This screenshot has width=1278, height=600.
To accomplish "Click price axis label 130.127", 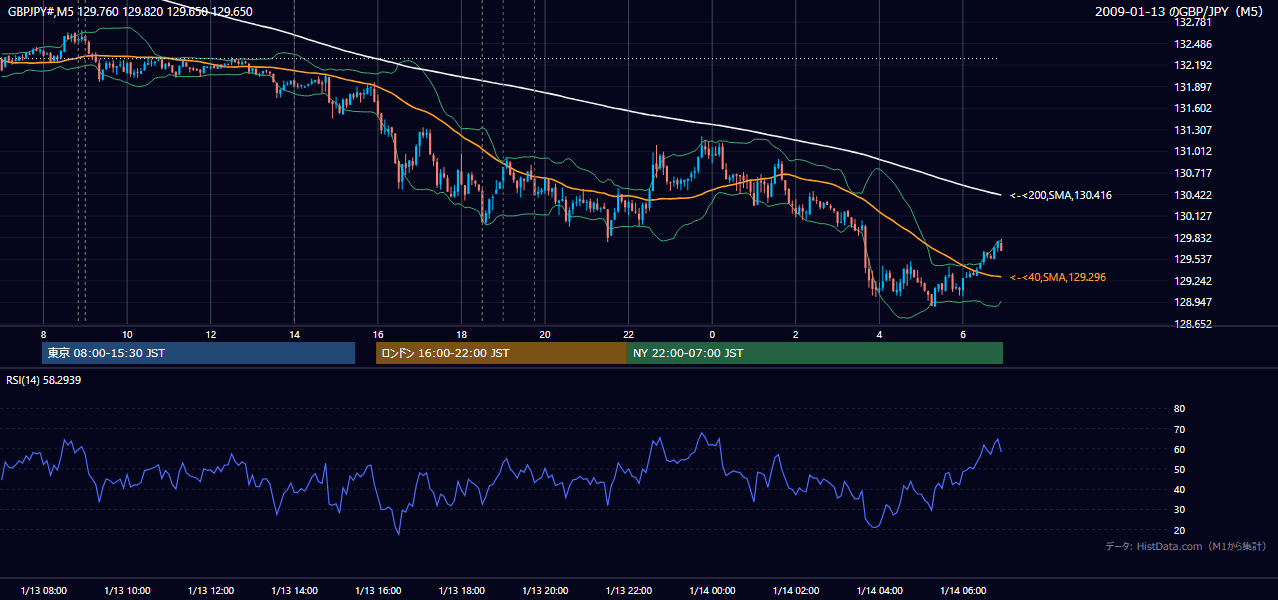I will point(1192,216).
